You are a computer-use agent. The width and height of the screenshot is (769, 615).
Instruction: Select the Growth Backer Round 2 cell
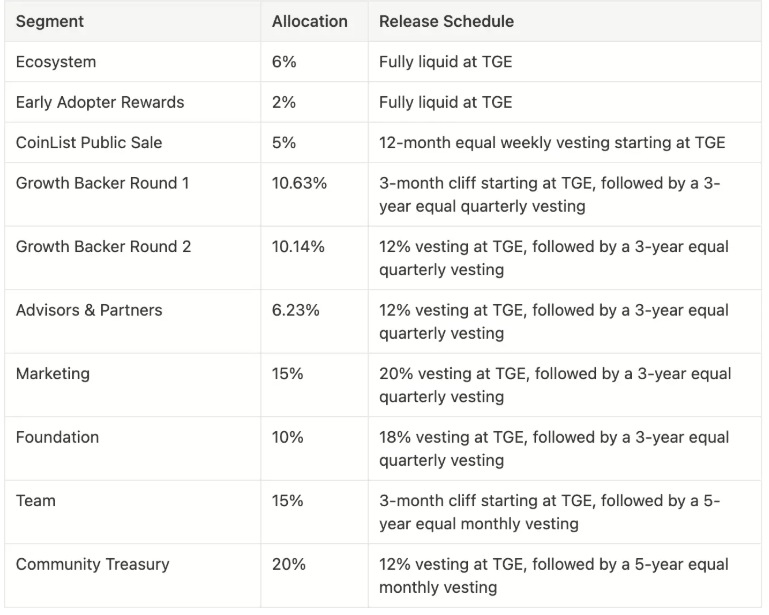[x=103, y=247]
